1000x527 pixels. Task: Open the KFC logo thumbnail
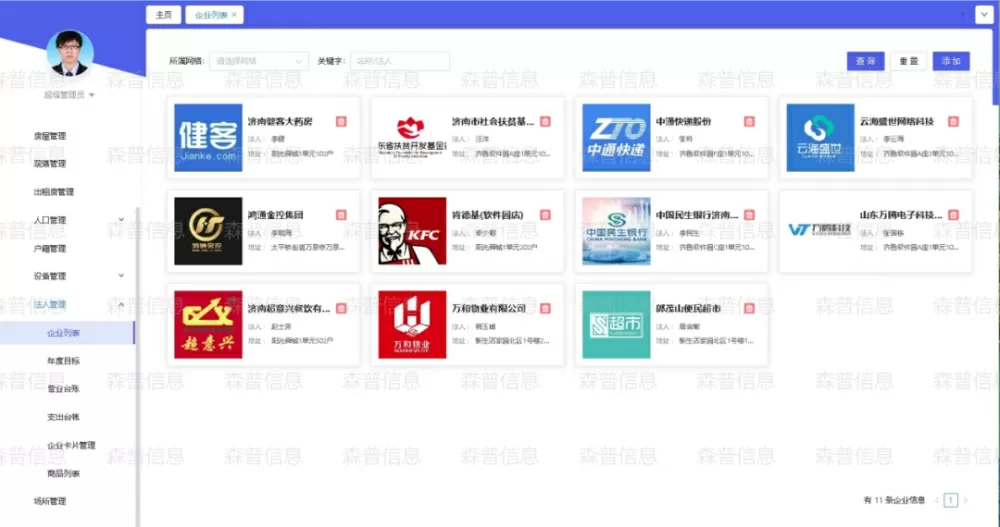coord(412,231)
